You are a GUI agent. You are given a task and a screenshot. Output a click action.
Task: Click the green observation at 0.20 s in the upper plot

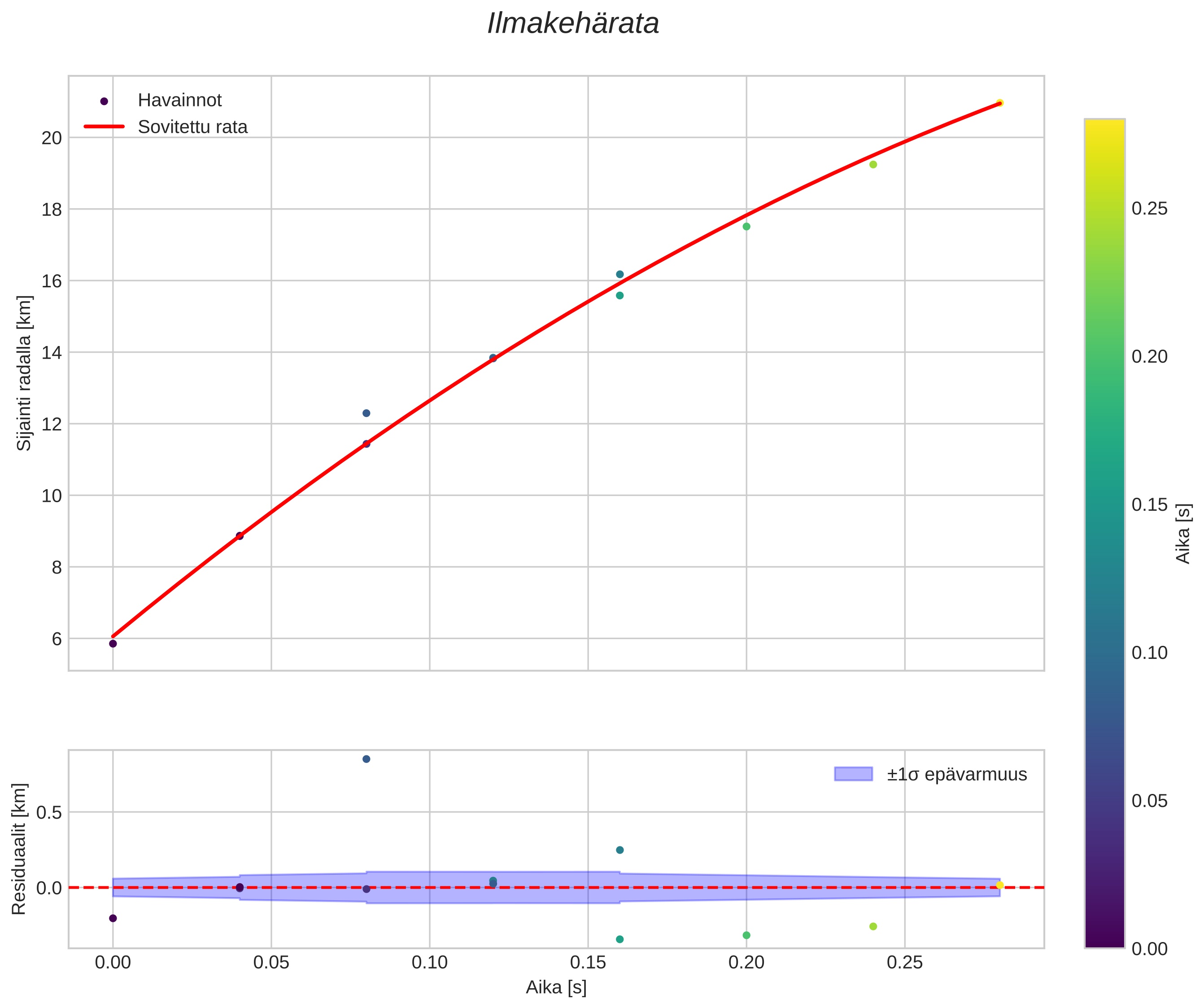click(746, 227)
